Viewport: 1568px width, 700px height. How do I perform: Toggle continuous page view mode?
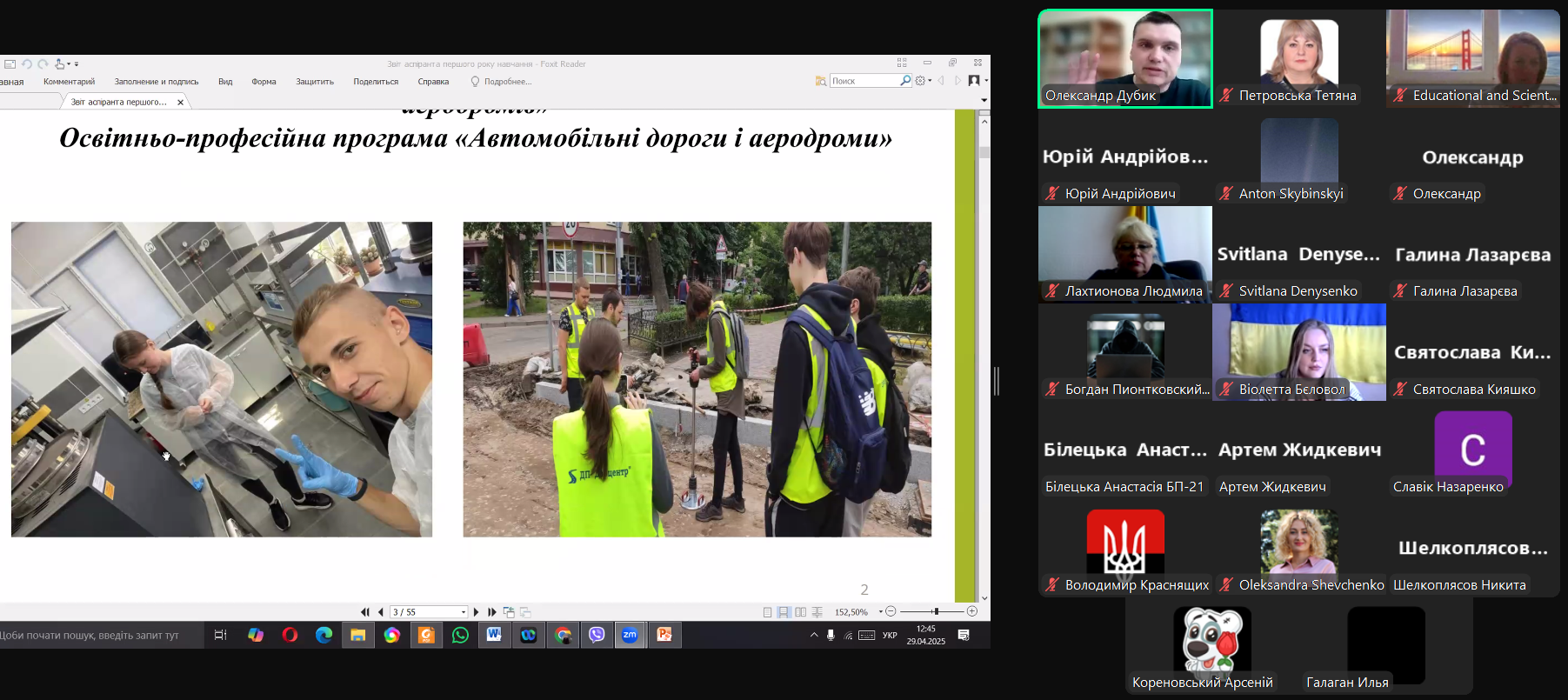click(784, 612)
